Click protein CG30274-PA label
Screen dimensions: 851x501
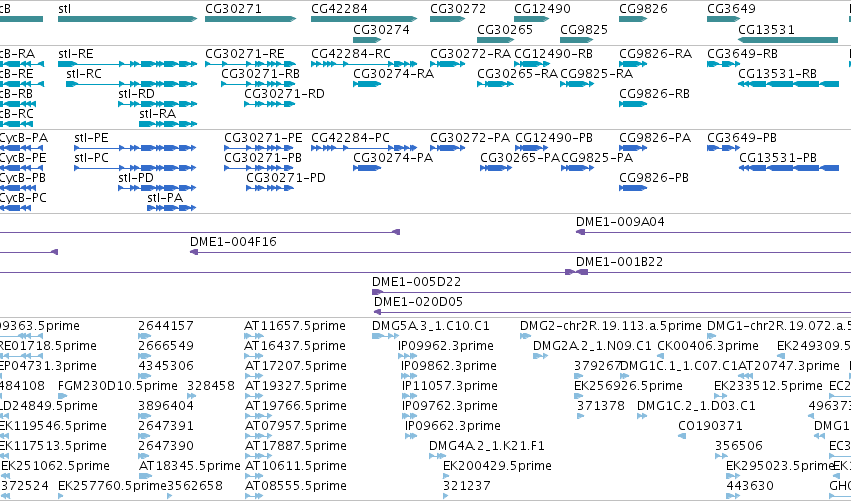pos(393,158)
